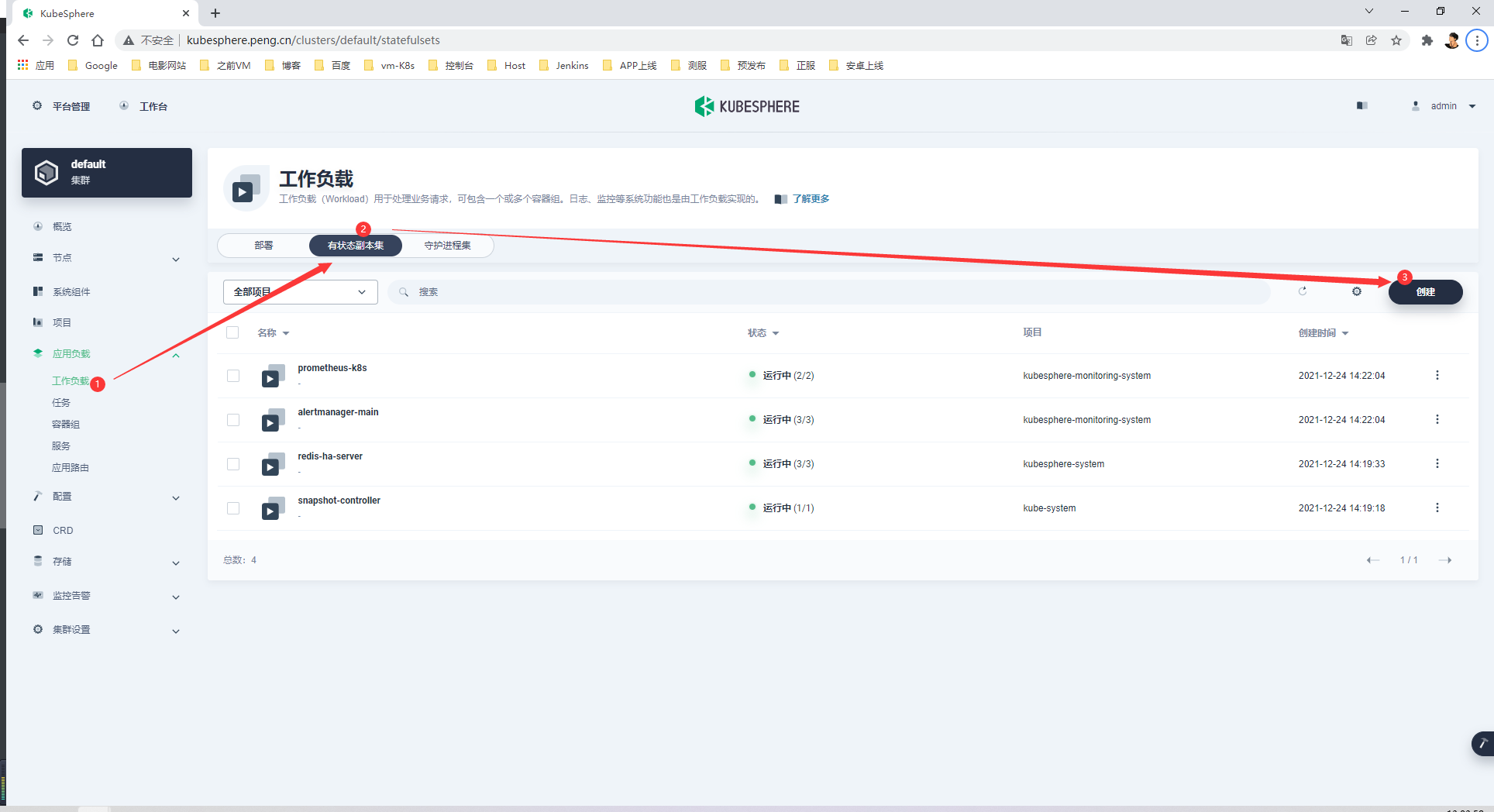Click the documentation book icon near admin
Image resolution: width=1494 pixels, height=812 pixels.
coord(1361,105)
